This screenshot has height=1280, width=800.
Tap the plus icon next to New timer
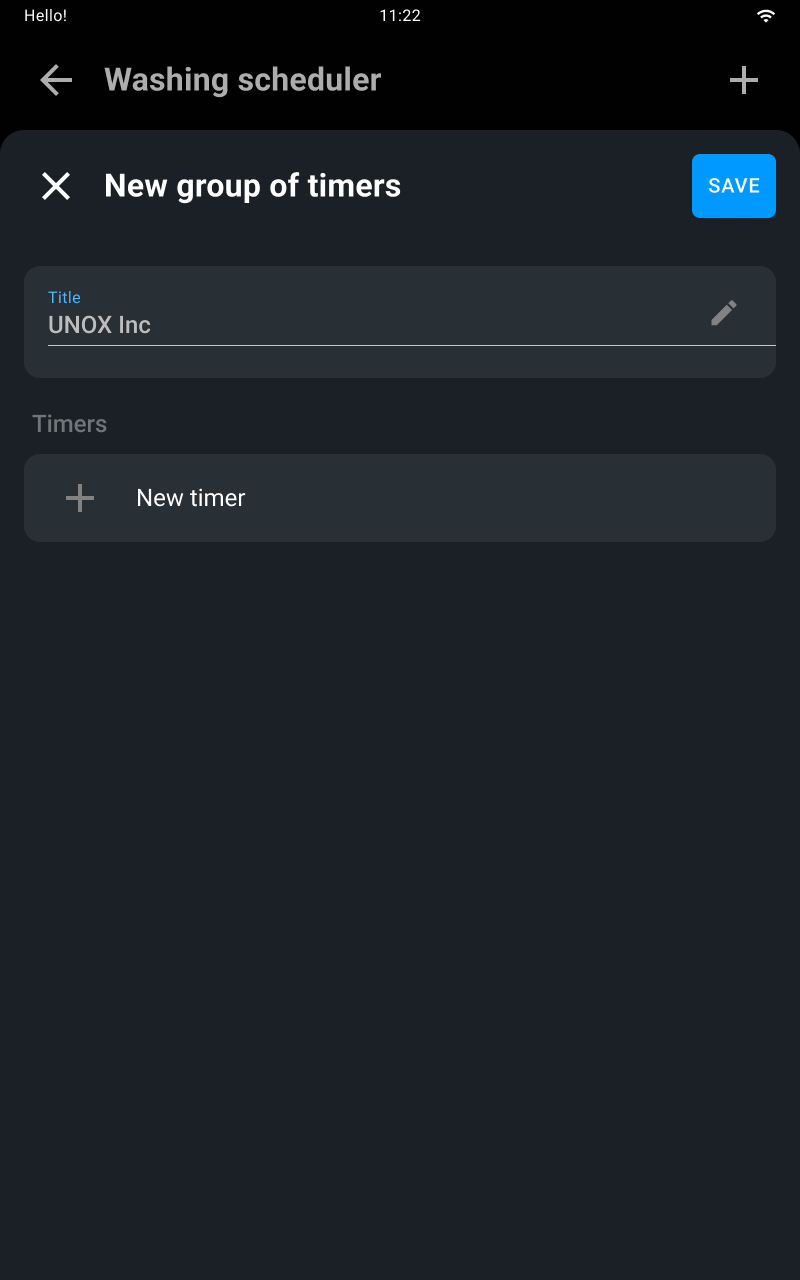[80, 498]
